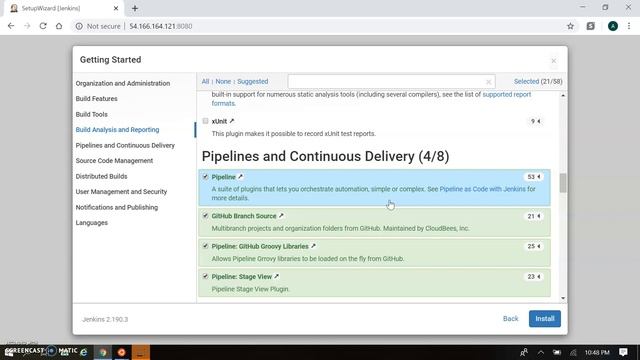The width and height of the screenshot is (640, 360).
Task: Expand GitHub Branch Source dependencies count 21
Action: point(533,216)
